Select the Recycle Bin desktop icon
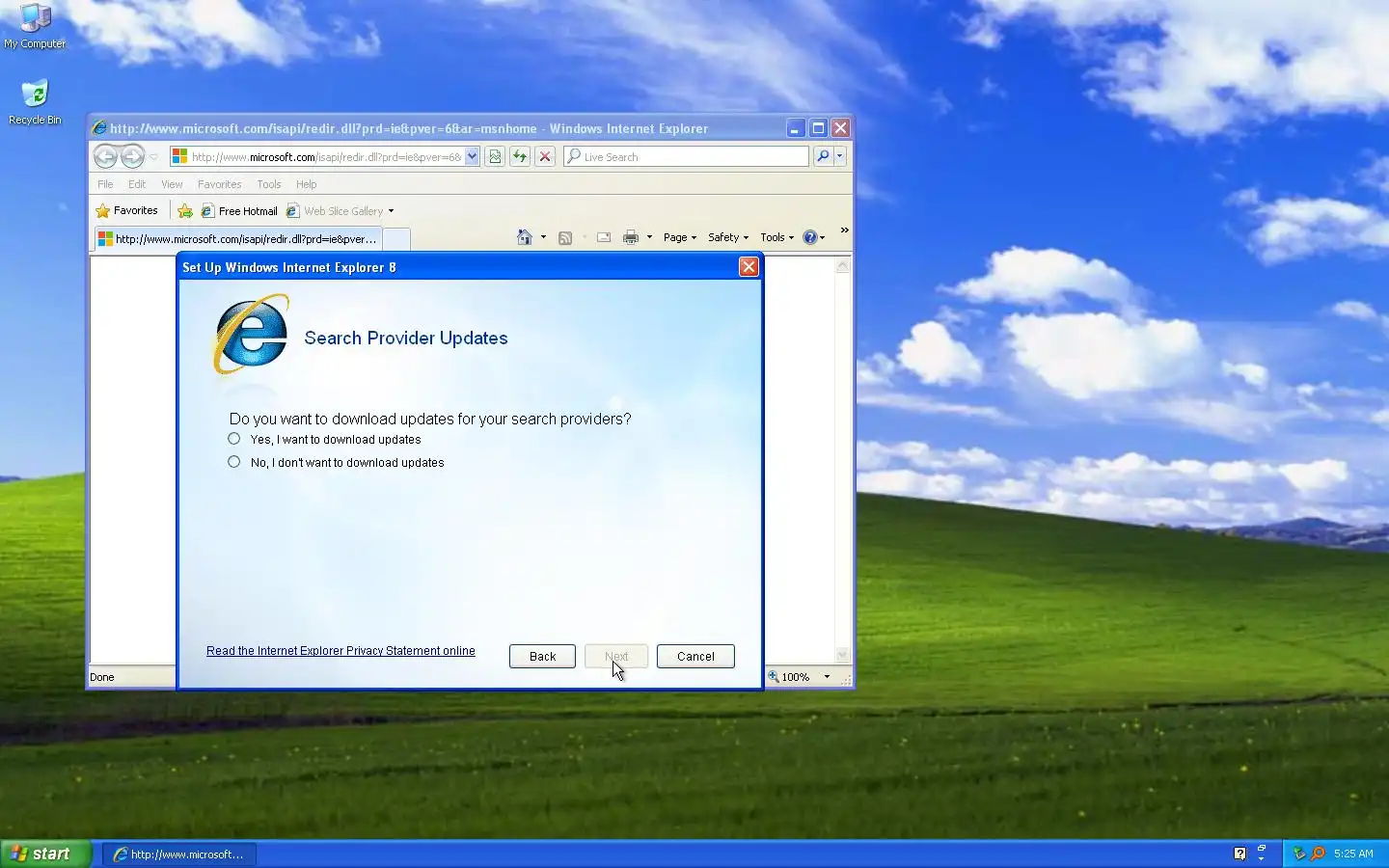1389x868 pixels. click(35, 102)
